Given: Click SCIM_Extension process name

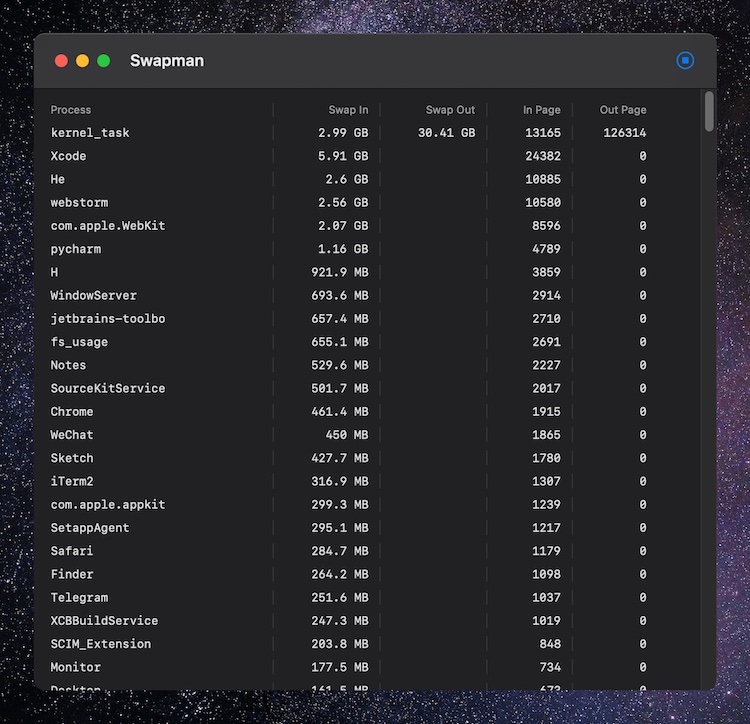Looking at the screenshot, I should click(x=100, y=644).
